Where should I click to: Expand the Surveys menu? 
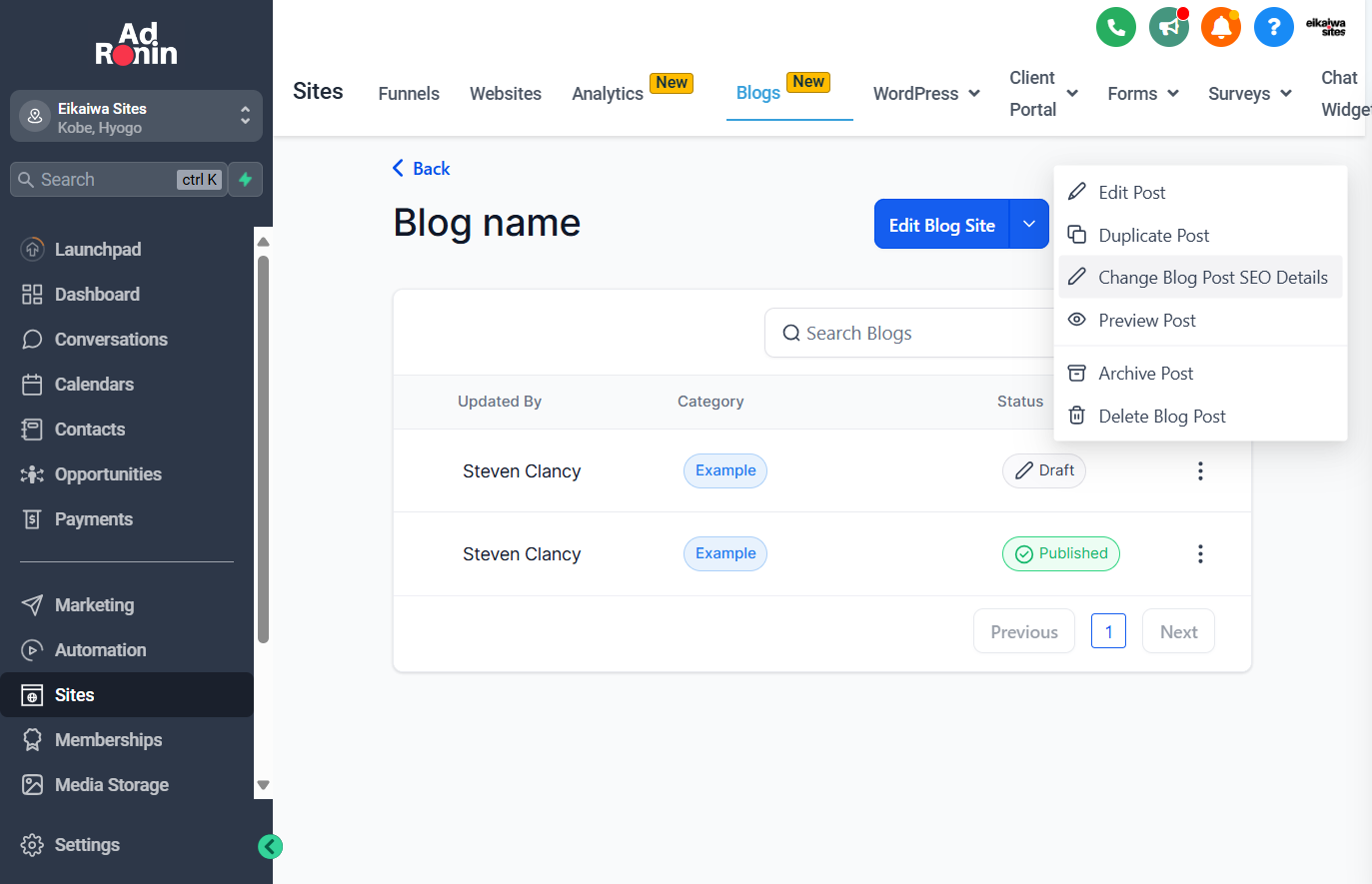(x=1250, y=93)
